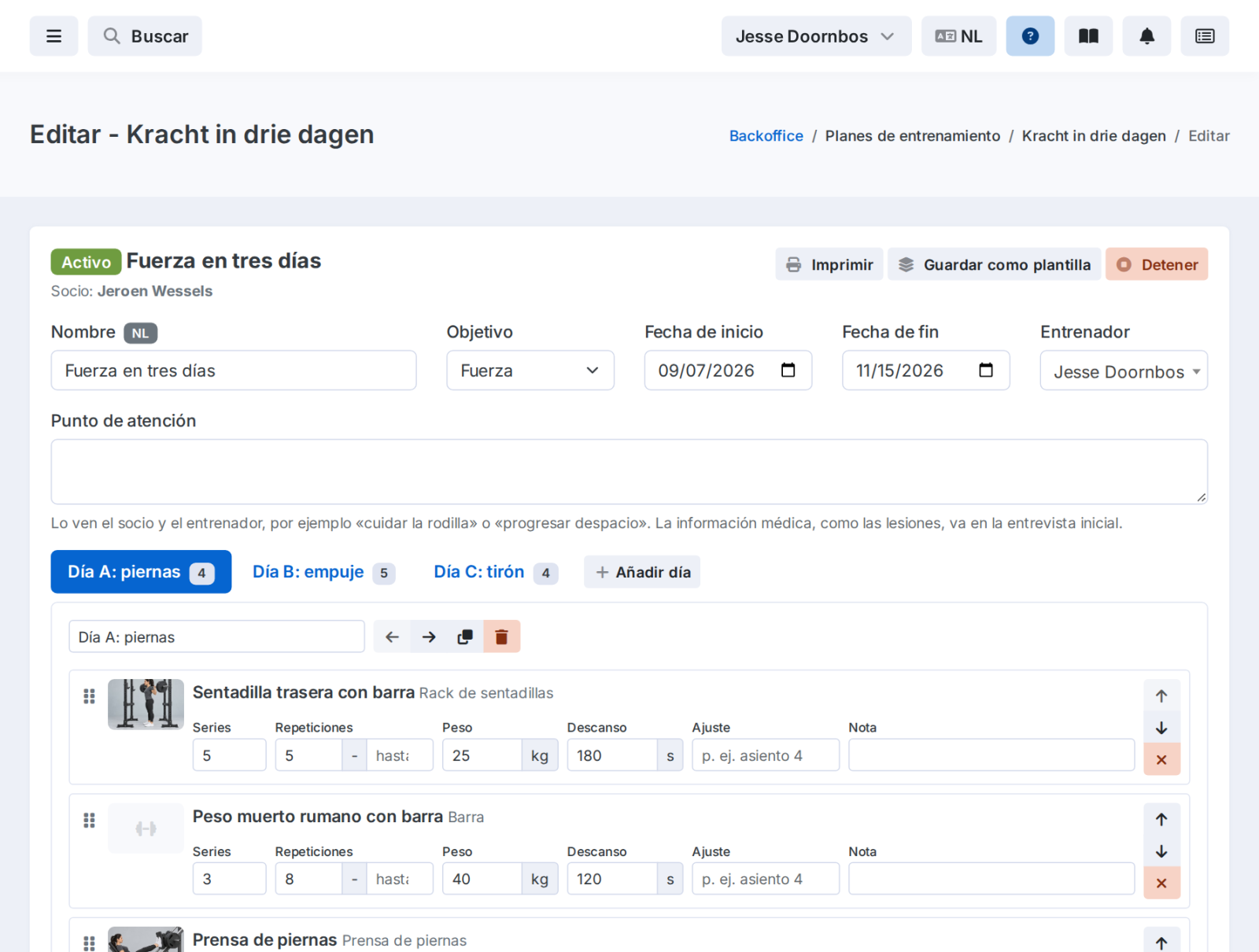Image resolution: width=1259 pixels, height=952 pixels.
Task: Select the Día A: piernas tab
Action: pos(141,572)
